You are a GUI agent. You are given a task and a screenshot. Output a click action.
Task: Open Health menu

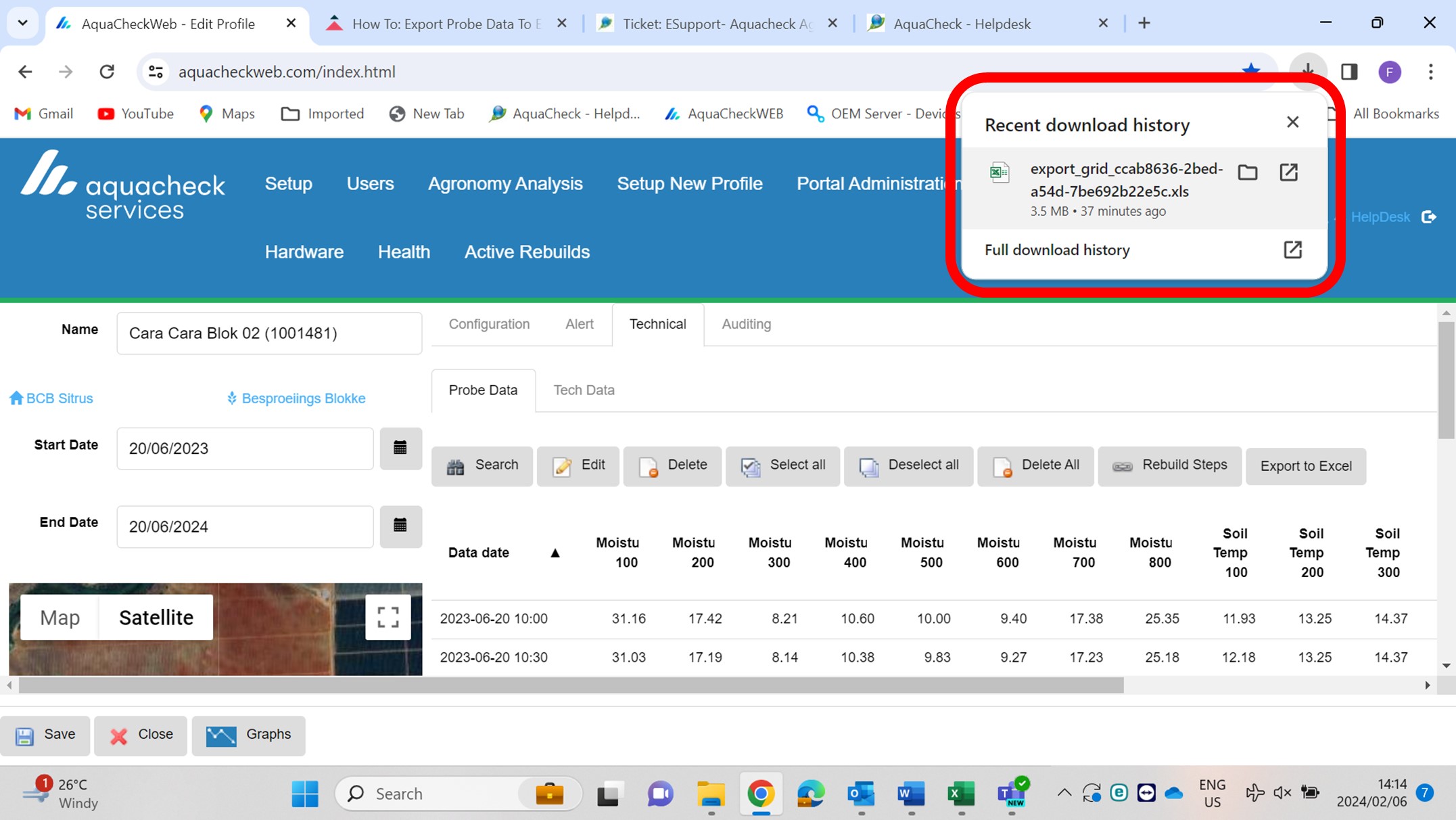coord(404,252)
